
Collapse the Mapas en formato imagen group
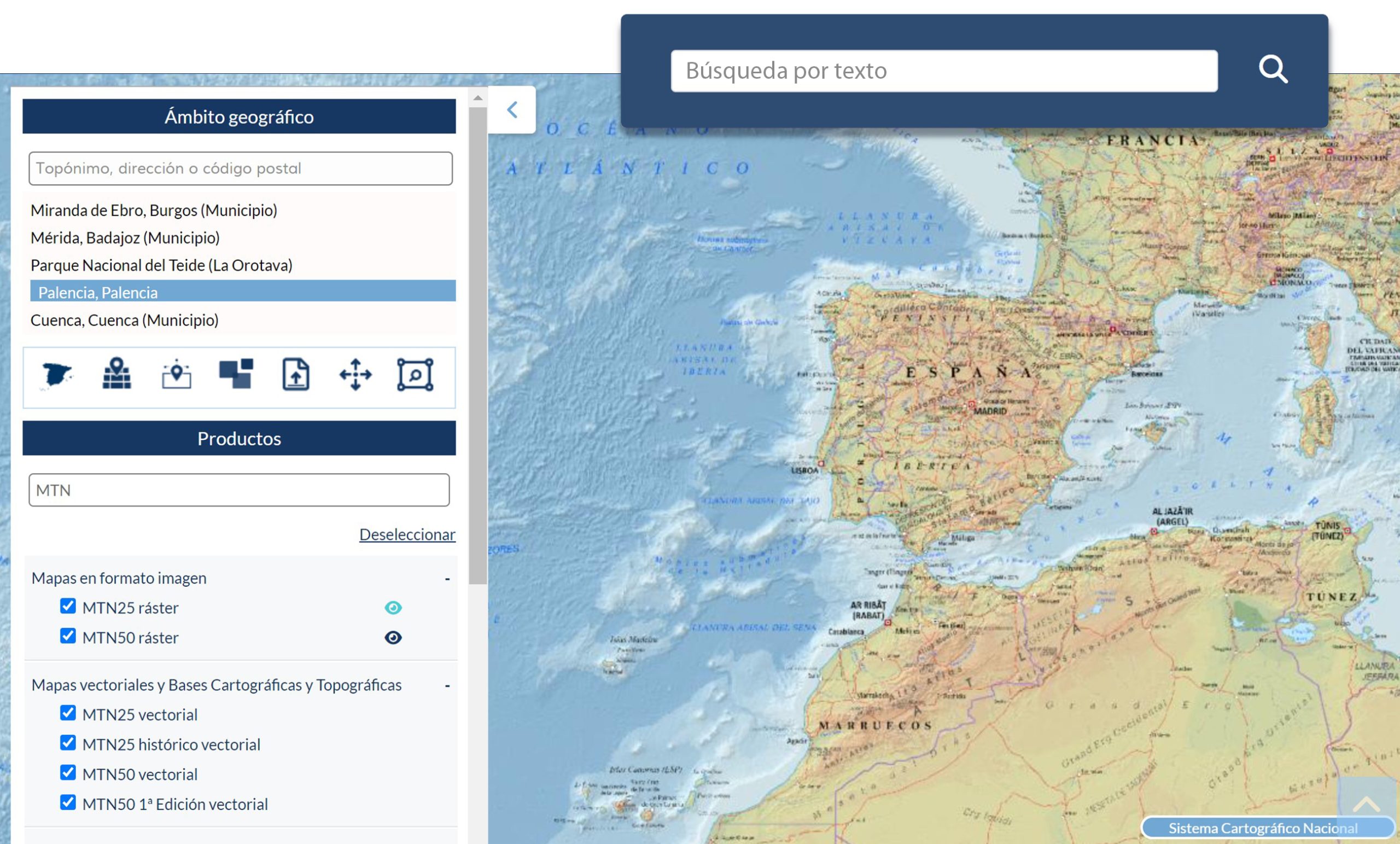[448, 579]
